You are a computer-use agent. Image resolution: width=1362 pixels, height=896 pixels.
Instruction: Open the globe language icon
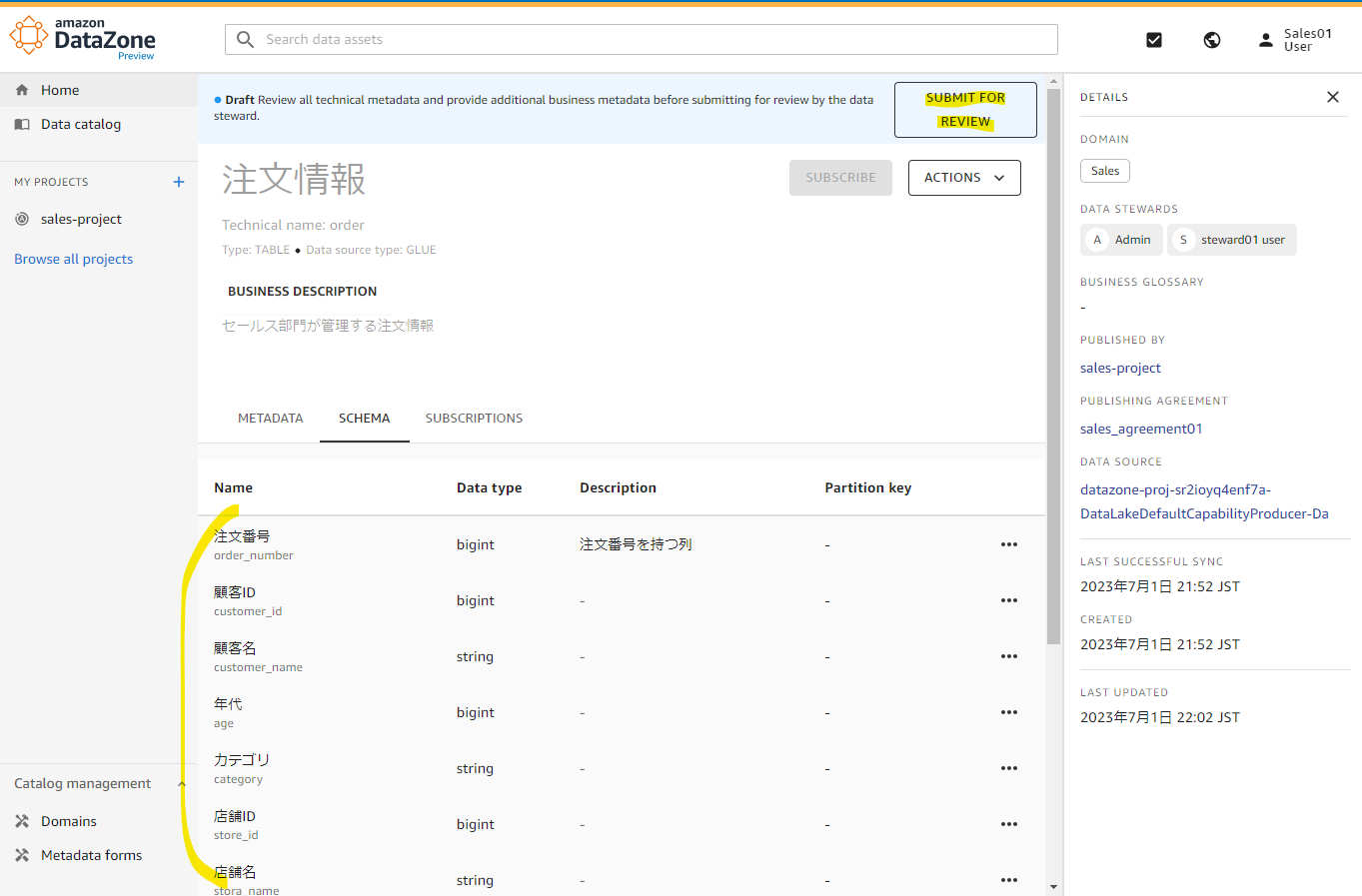[x=1212, y=40]
